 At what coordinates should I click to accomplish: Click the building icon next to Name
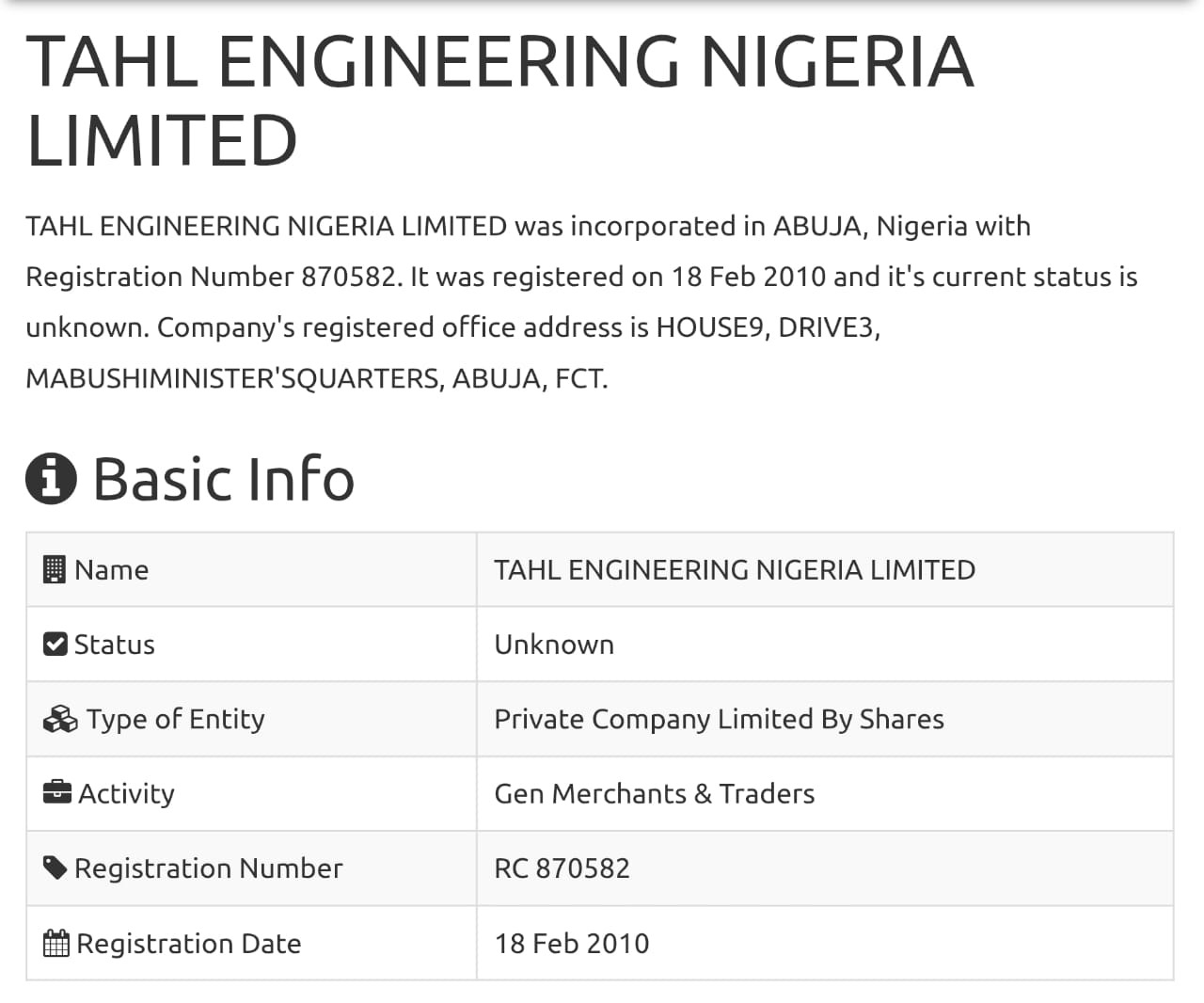click(x=55, y=569)
